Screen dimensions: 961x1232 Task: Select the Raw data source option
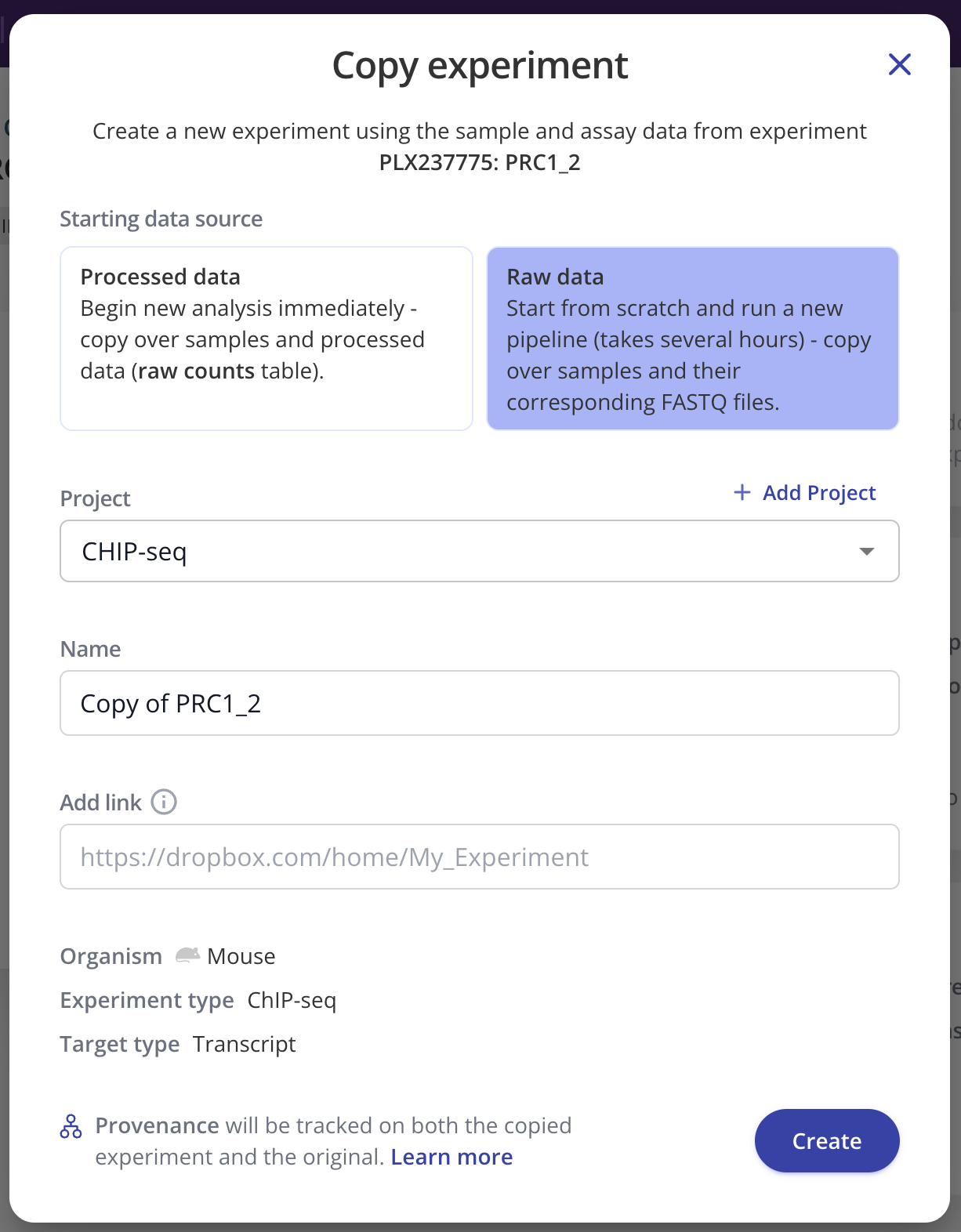tap(692, 339)
